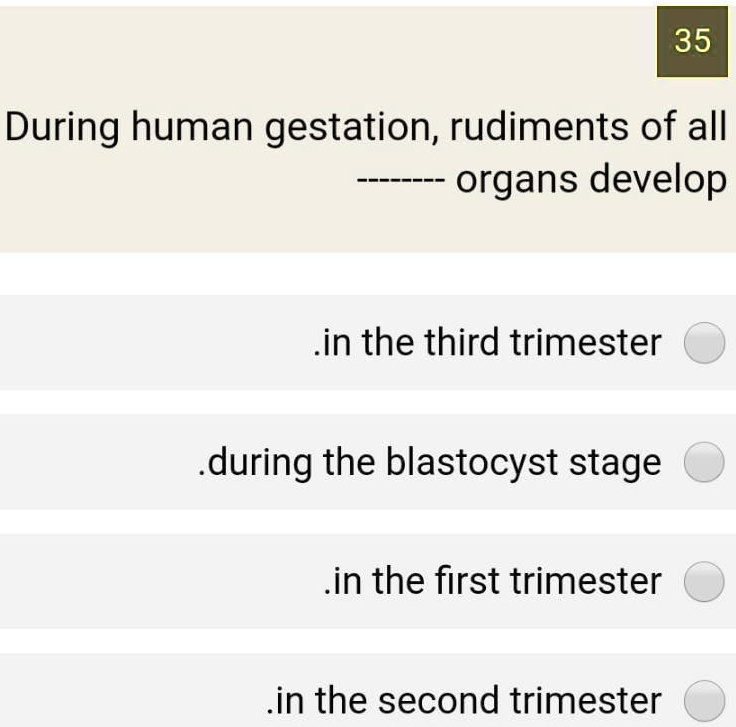The width and height of the screenshot is (736, 727).
Task: Choose the blastocyst stage radio button
Action: coord(704,463)
